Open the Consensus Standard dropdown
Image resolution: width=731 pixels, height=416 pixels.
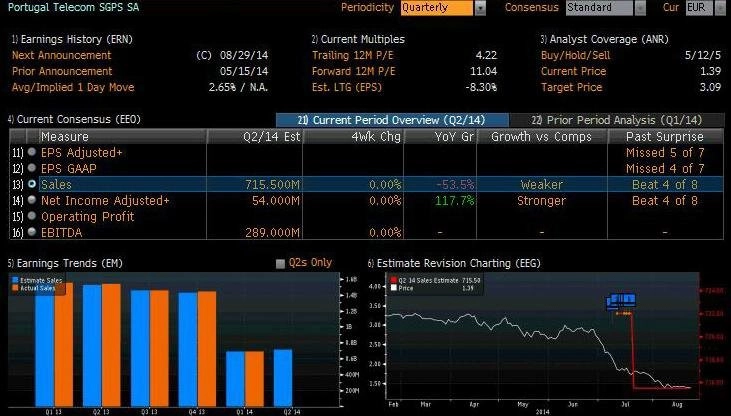pyautogui.click(x=600, y=8)
